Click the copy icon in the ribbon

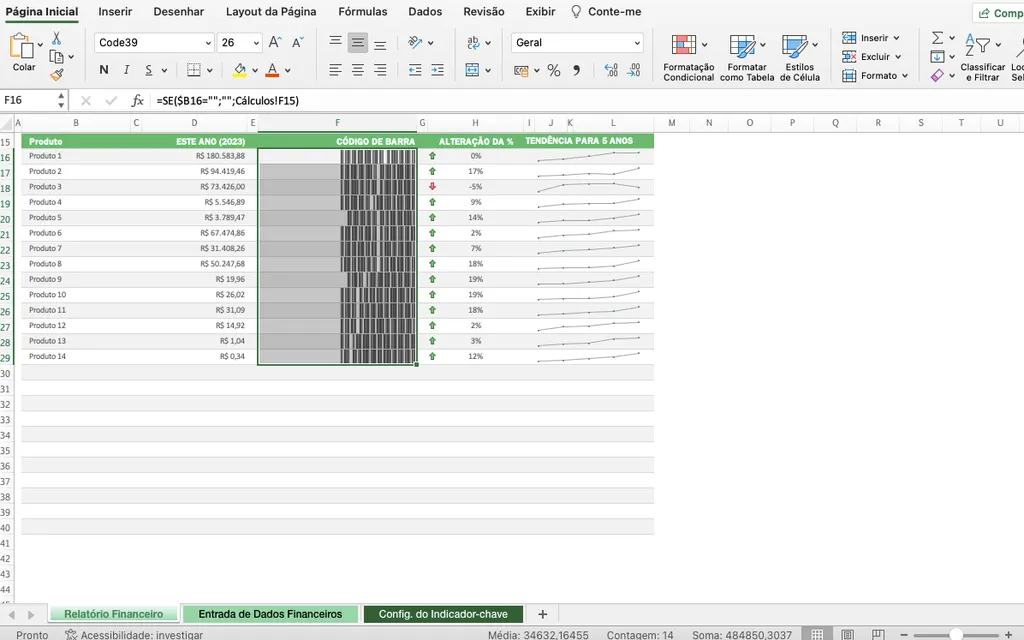57,57
